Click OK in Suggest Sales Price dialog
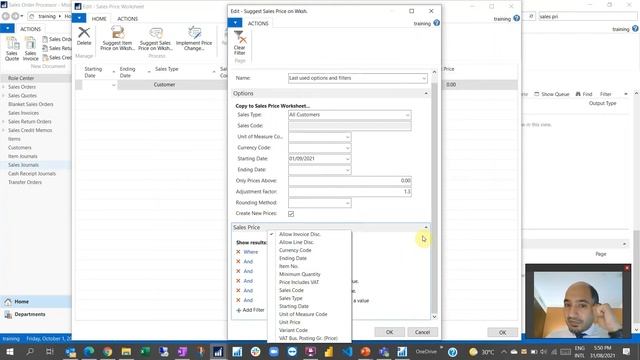Screen dimensions: 640x360 coord(390,332)
